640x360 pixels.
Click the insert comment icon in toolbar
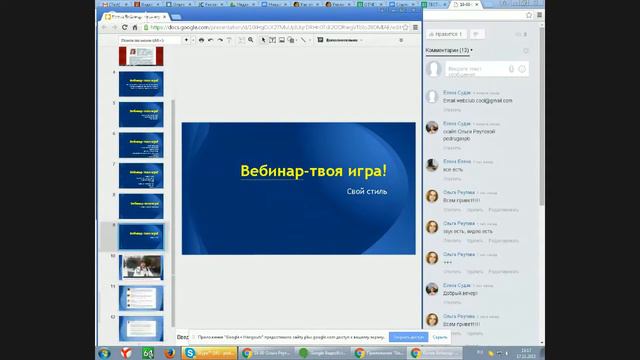(x=320, y=40)
